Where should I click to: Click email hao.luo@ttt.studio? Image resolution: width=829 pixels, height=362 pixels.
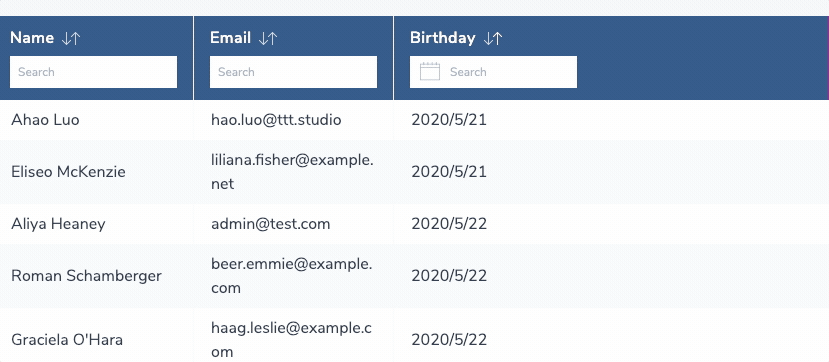[x=276, y=120]
